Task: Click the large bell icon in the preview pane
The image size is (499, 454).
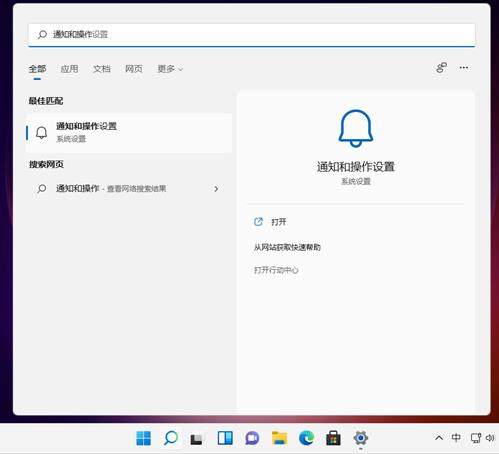Action: [x=356, y=128]
